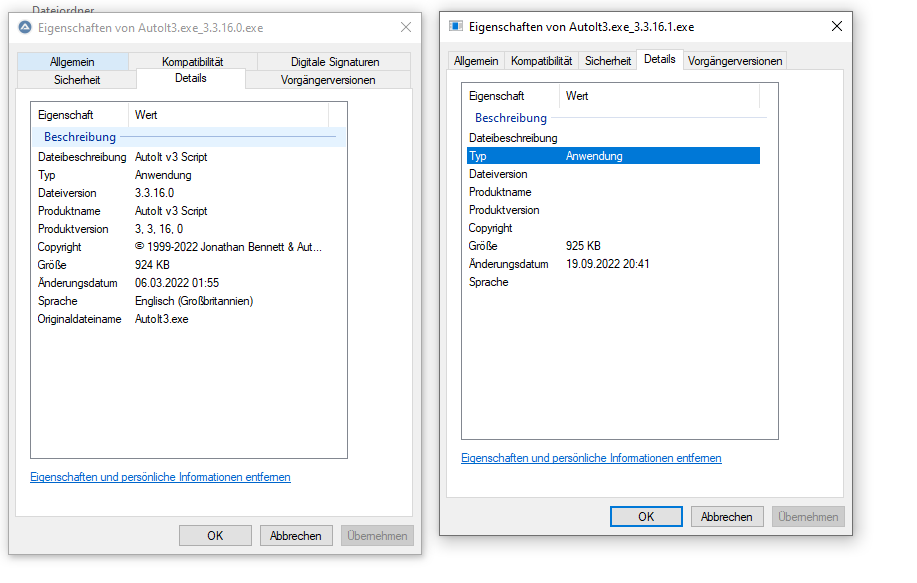Switch to Sicherheit tab in 3.3.16.0 dialog
This screenshot has width=917, height=583.
[76, 80]
